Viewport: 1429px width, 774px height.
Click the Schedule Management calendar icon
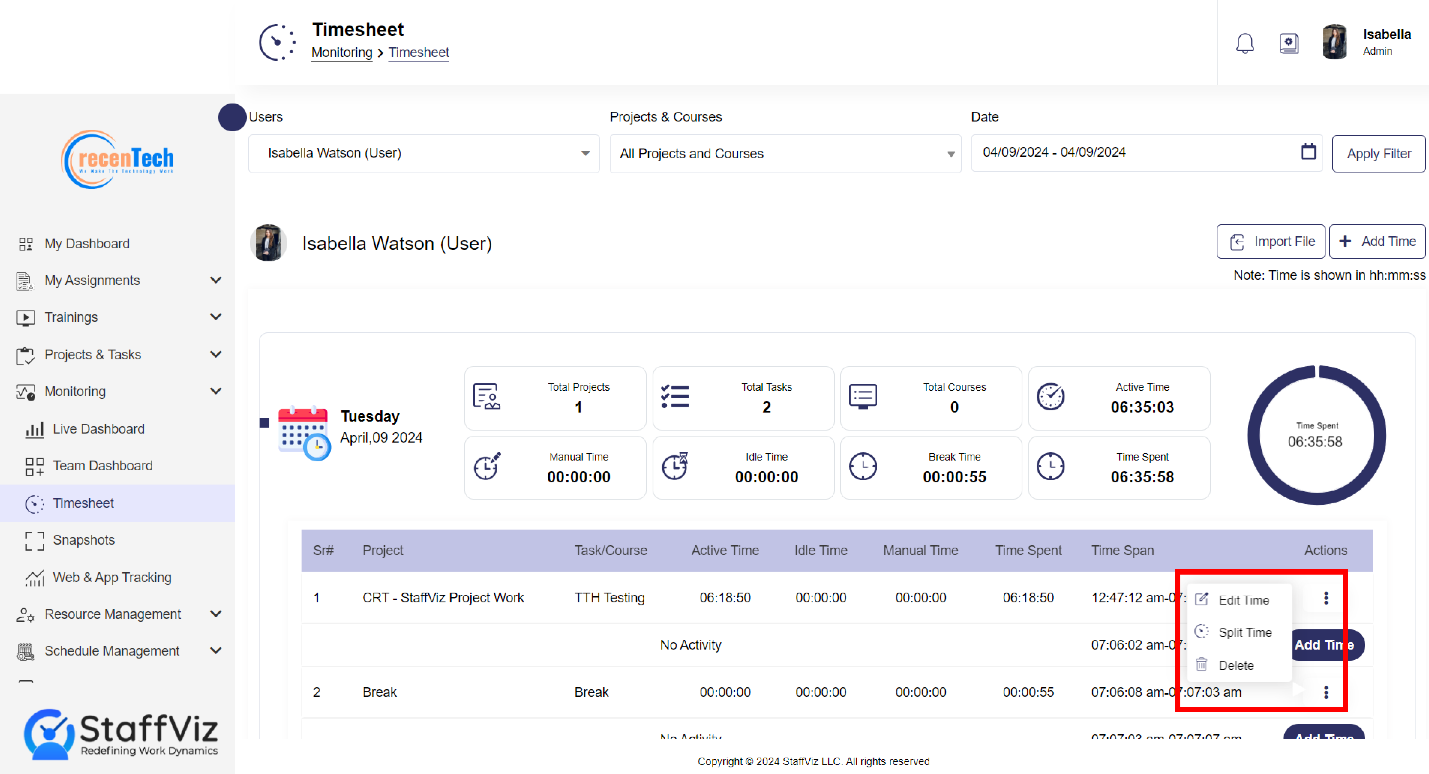(26, 652)
